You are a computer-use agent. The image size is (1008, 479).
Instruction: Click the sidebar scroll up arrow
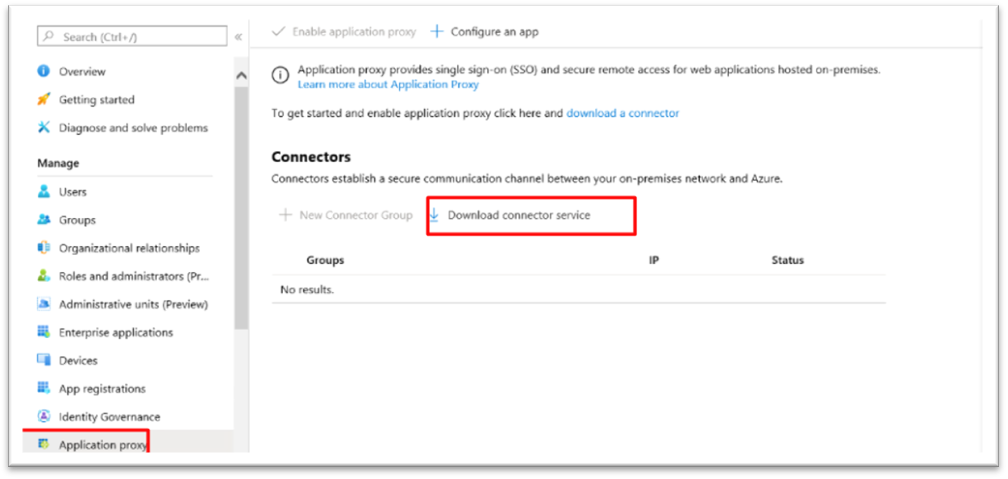(242, 75)
